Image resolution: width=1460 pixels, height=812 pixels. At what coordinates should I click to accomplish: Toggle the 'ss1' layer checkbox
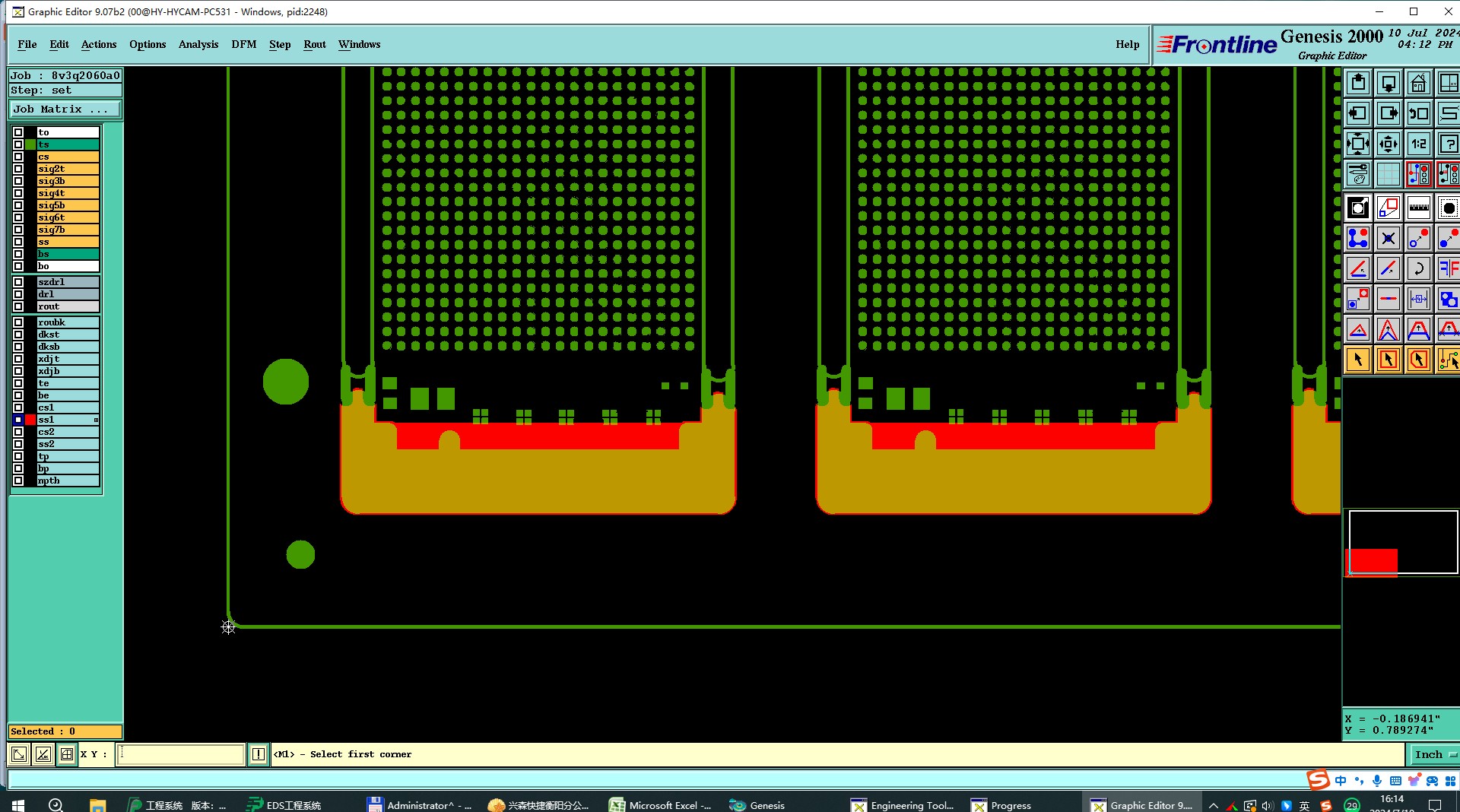tap(18, 420)
